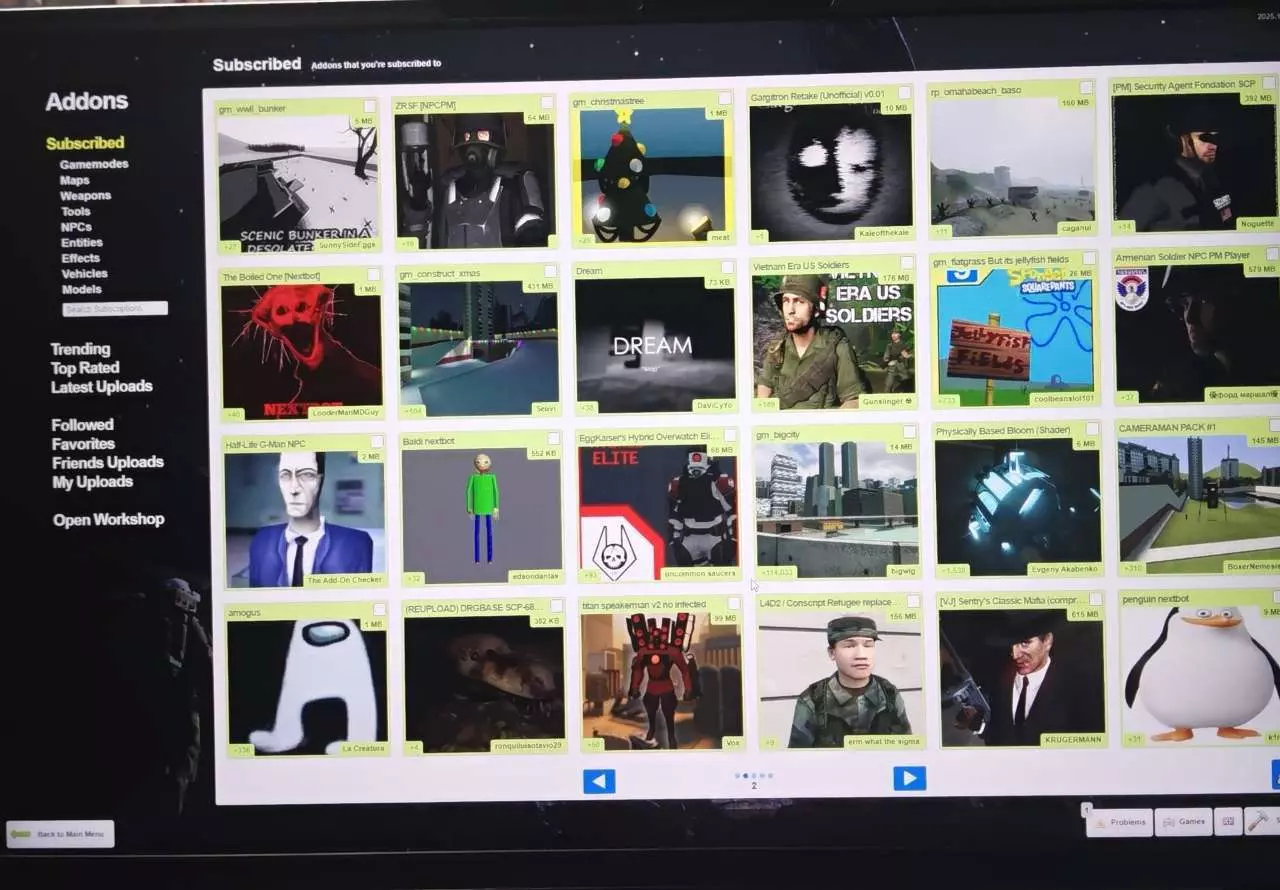
Task: Select The Boiled One [Nextbot] checkbox
Action: pos(373,275)
